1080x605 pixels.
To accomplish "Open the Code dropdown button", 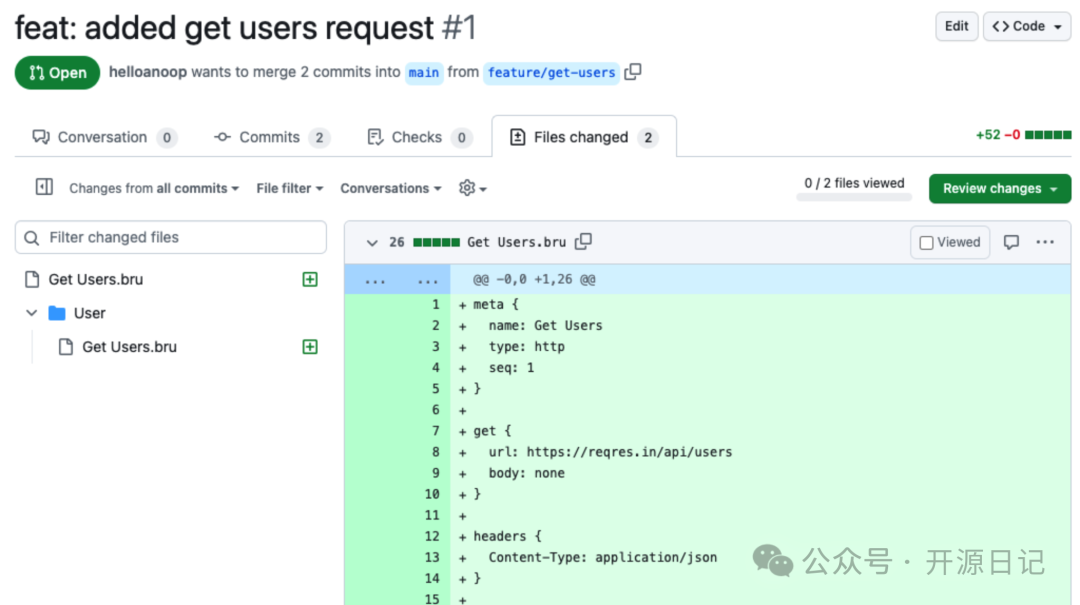I will tap(1027, 27).
